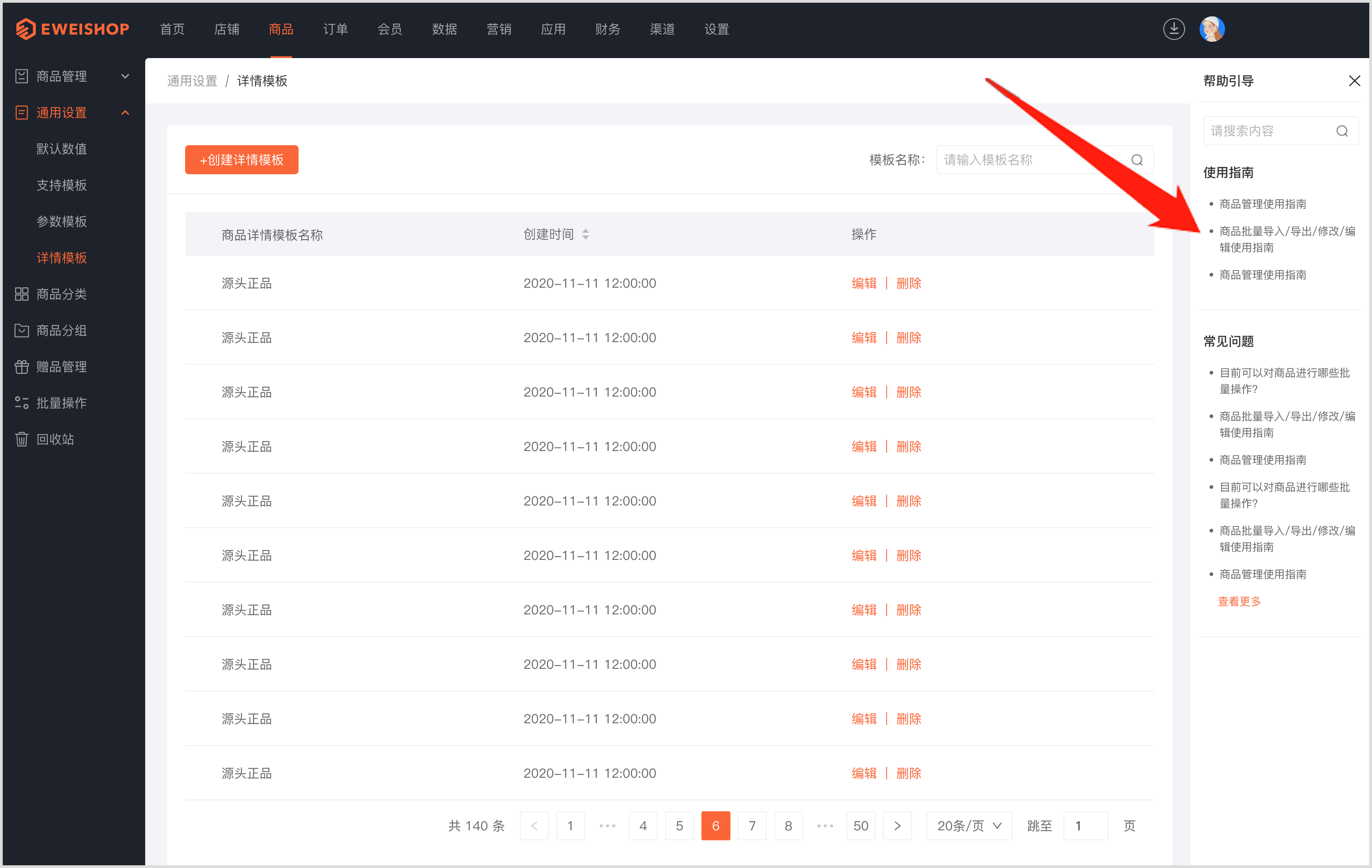This screenshot has height=868, width=1372.
Task: Jump back pages via left ellipsis
Action: pyautogui.click(x=608, y=826)
